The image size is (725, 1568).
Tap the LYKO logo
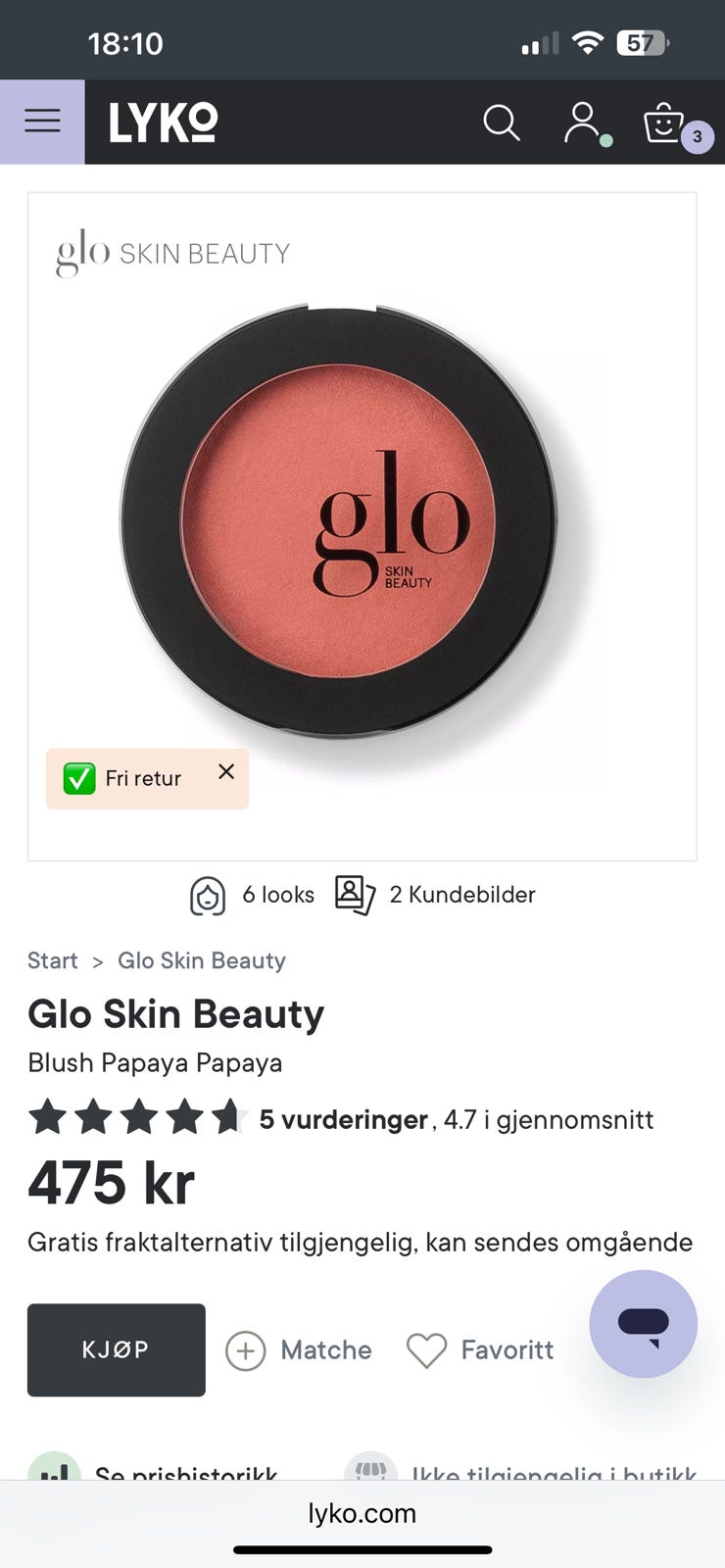tap(164, 122)
